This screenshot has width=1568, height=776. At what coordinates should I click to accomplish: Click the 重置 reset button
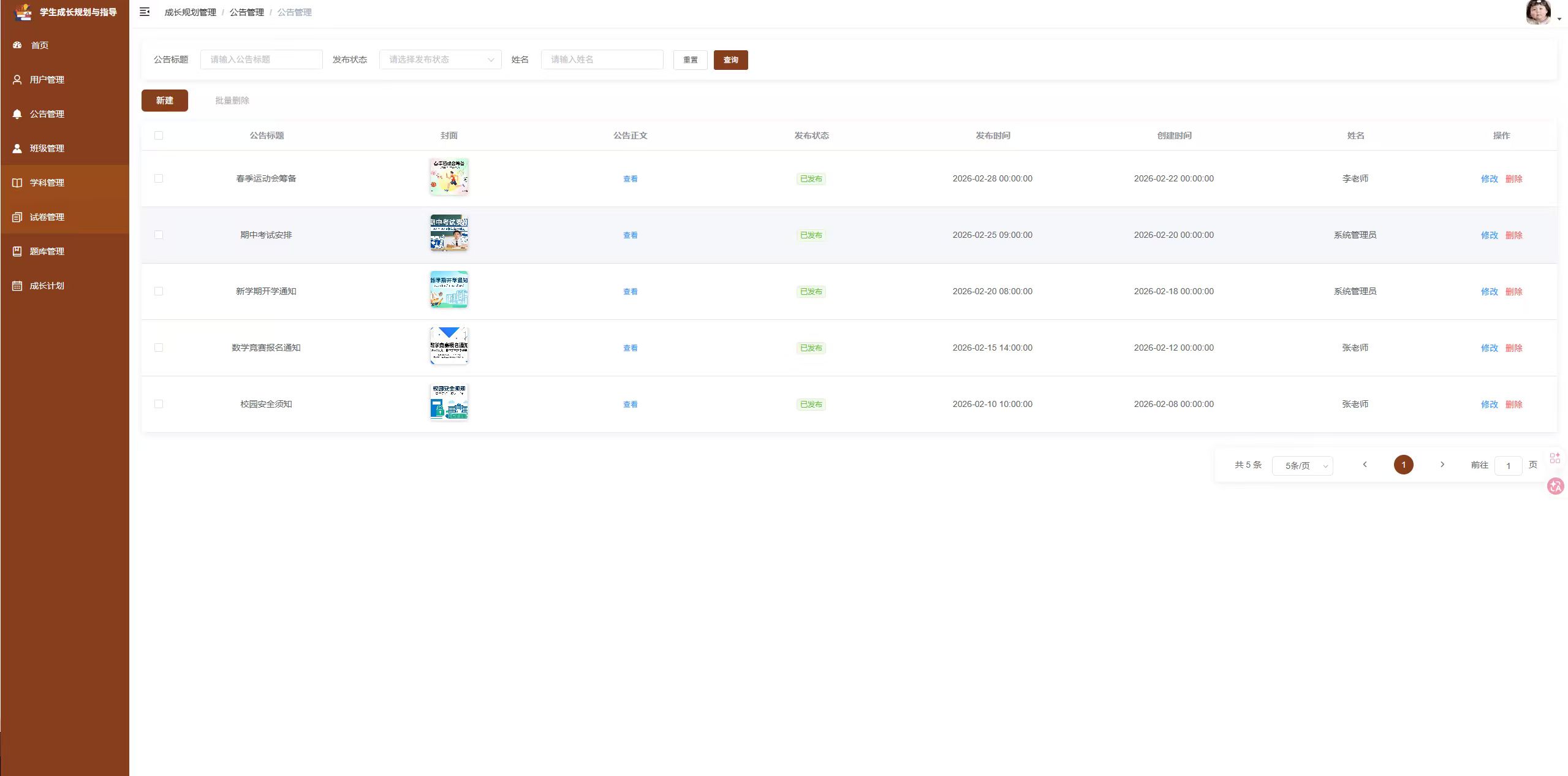[690, 60]
